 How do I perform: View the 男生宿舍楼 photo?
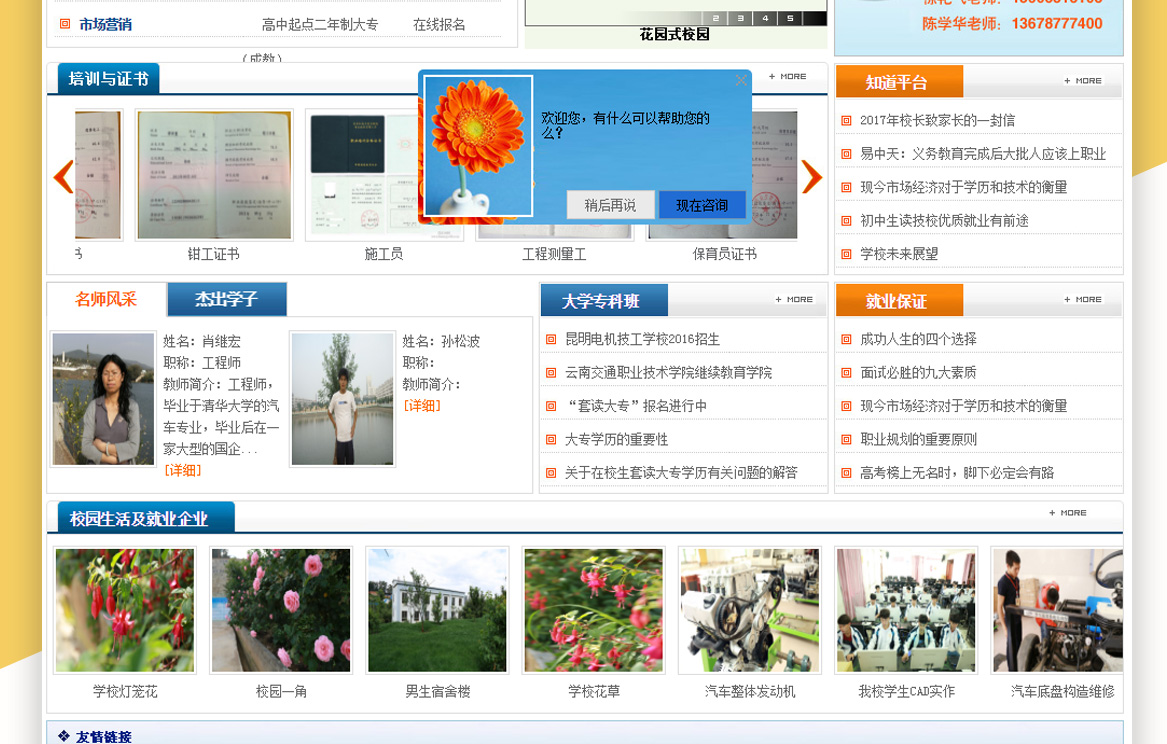click(x=437, y=610)
